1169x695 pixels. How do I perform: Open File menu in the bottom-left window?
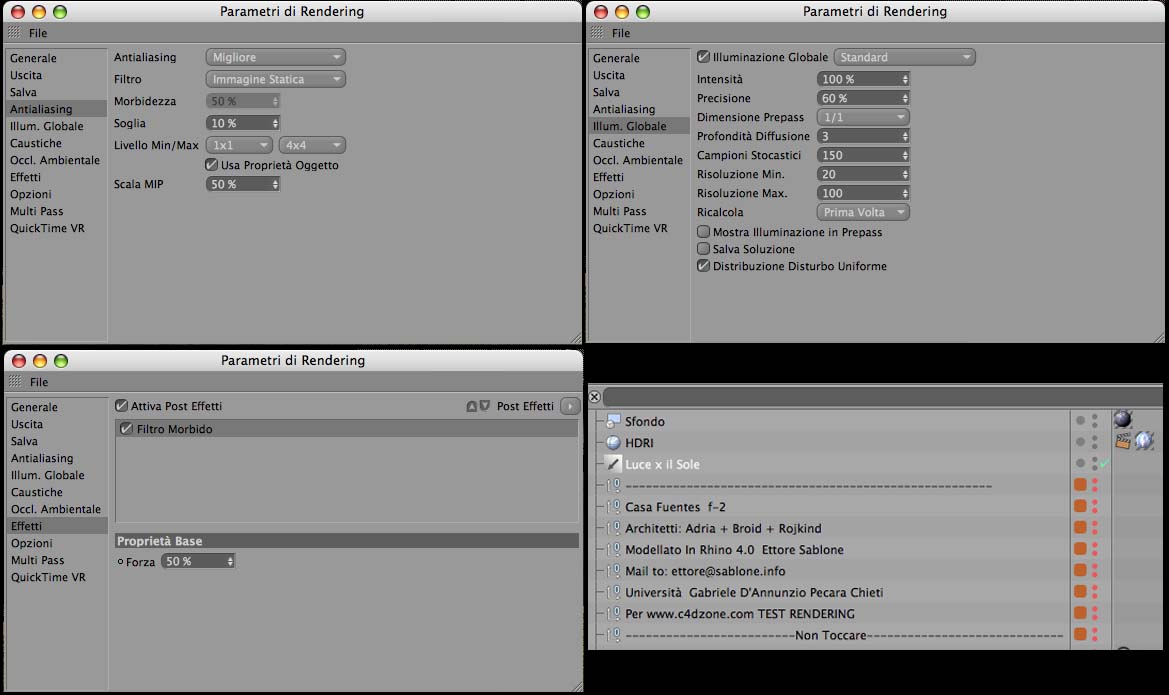pyautogui.click(x=39, y=382)
